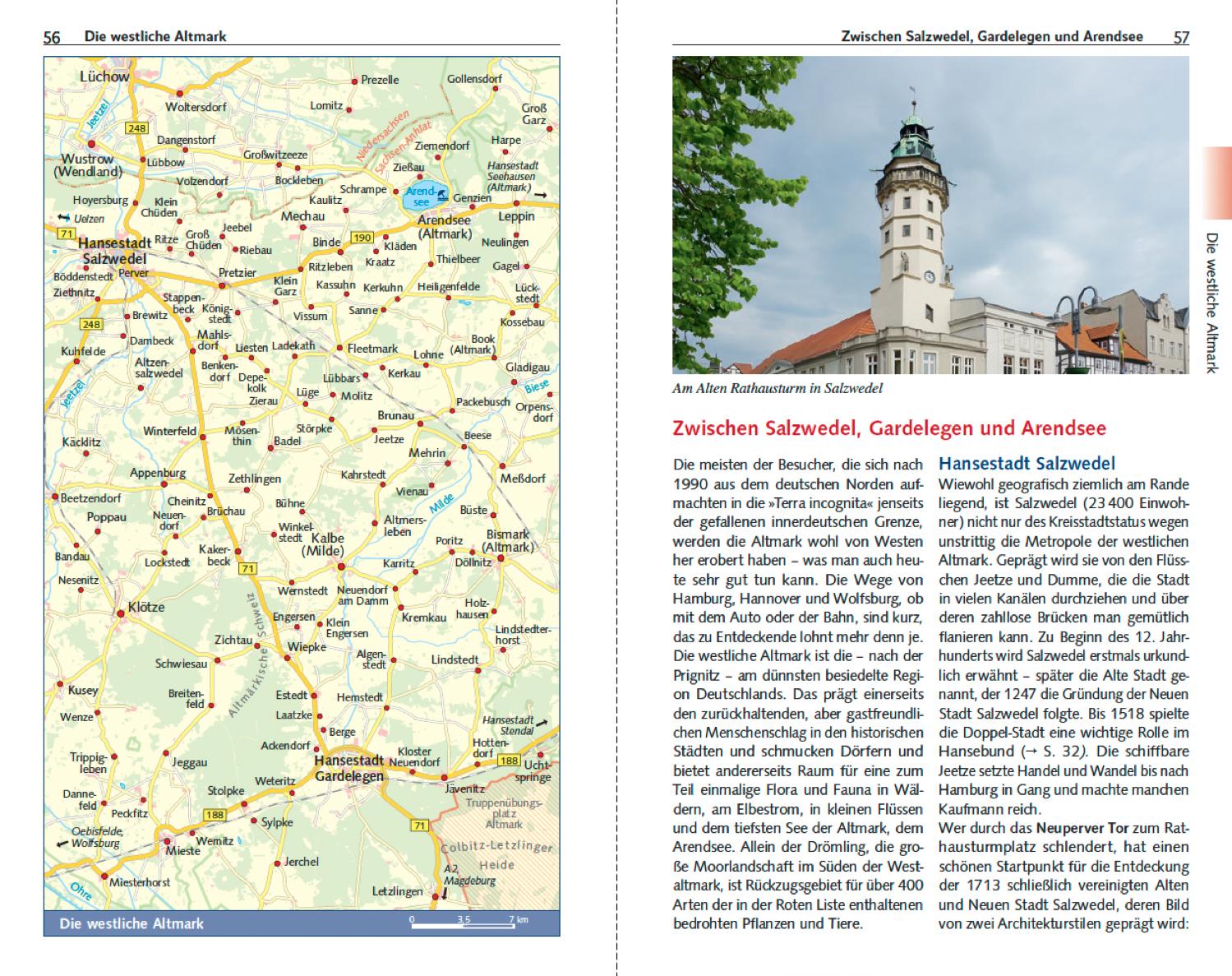
Task: Click the sailboat icon on Arendsee lake
Action: 443,196
